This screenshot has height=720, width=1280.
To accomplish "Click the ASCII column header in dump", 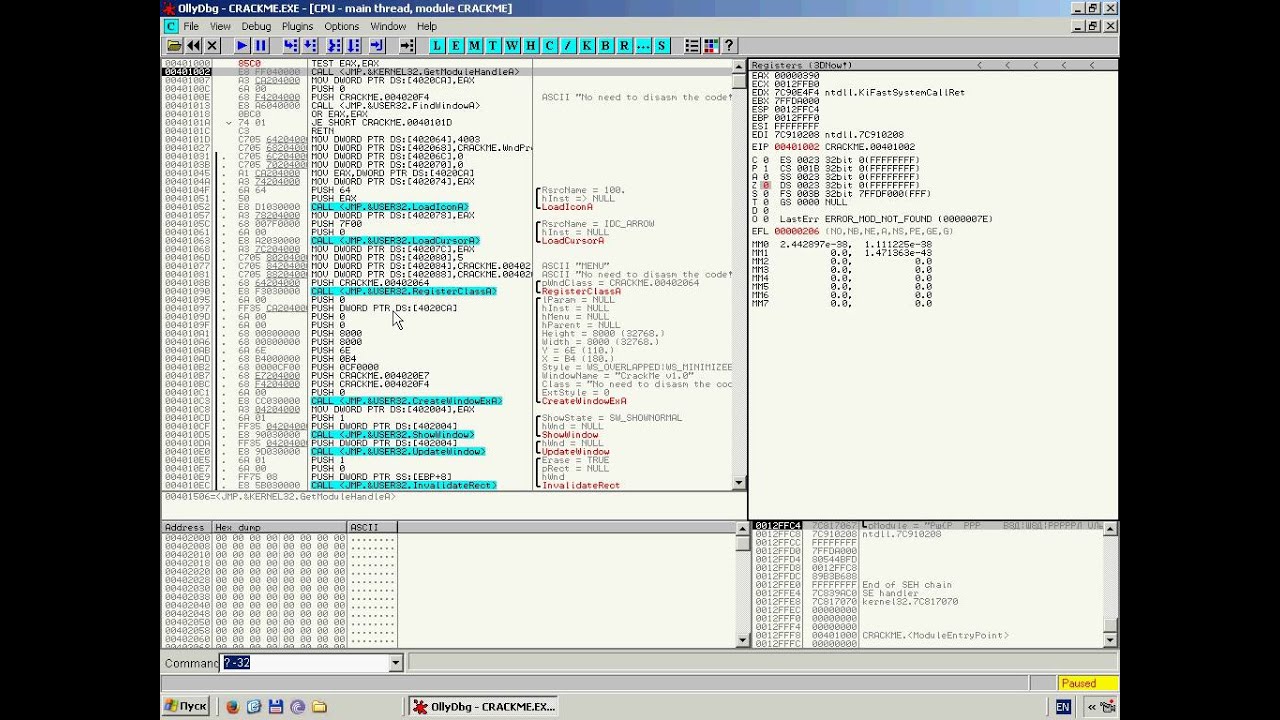I will click(x=372, y=527).
